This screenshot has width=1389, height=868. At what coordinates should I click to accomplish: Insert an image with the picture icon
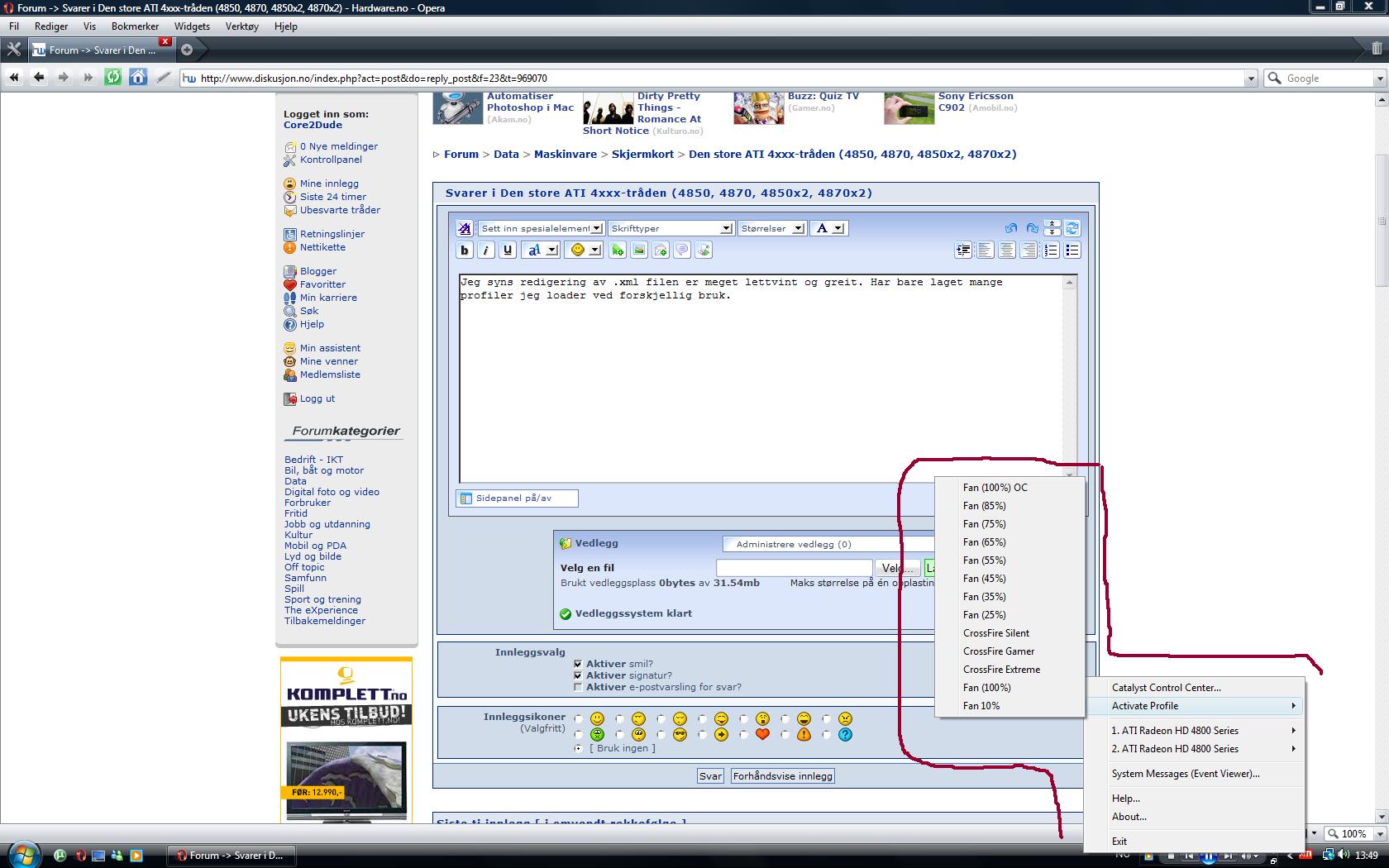tap(639, 250)
